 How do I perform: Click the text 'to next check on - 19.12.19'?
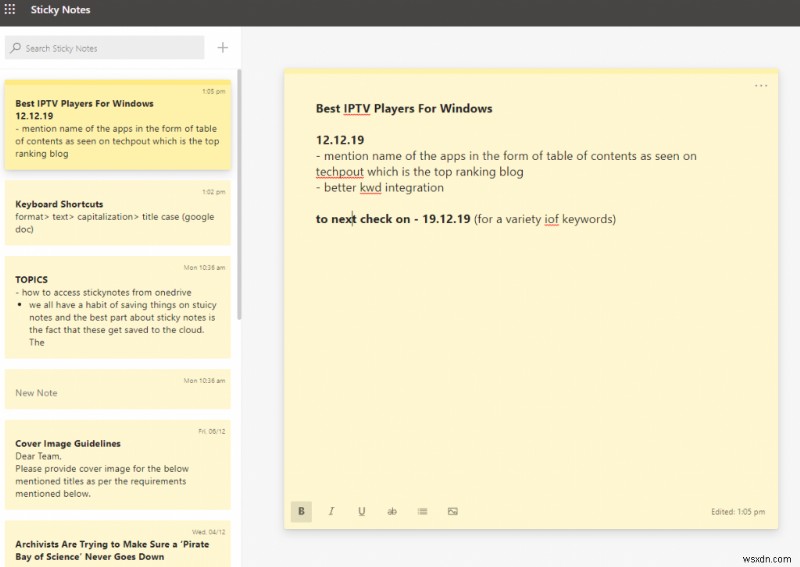[393, 219]
